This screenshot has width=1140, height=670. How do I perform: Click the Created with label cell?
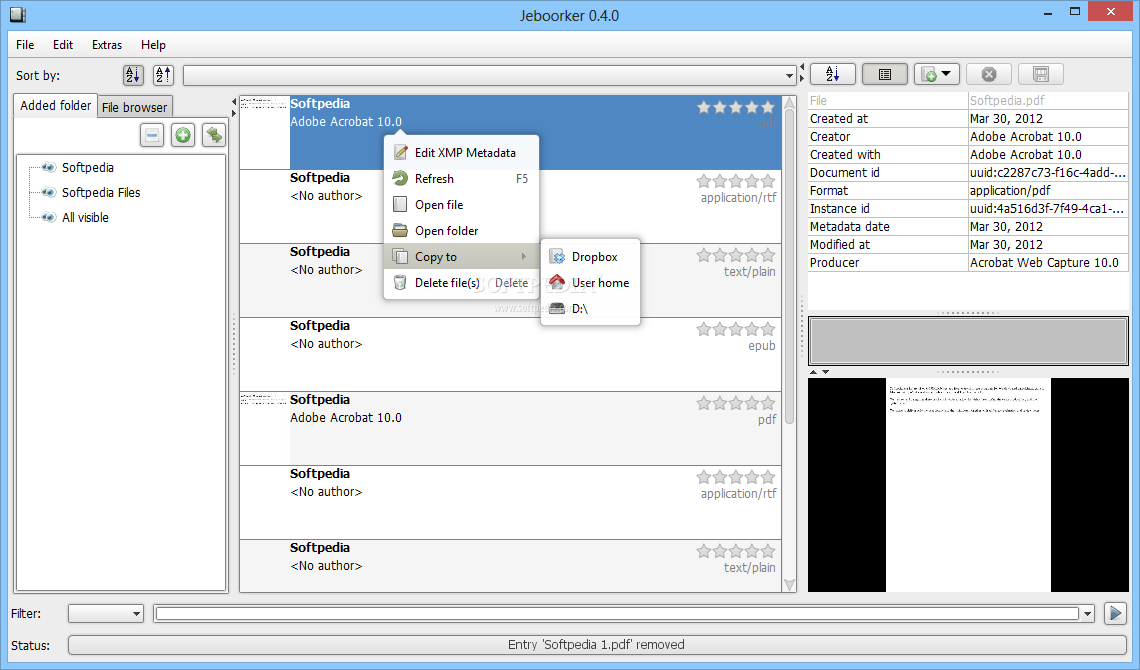[888, 154]
